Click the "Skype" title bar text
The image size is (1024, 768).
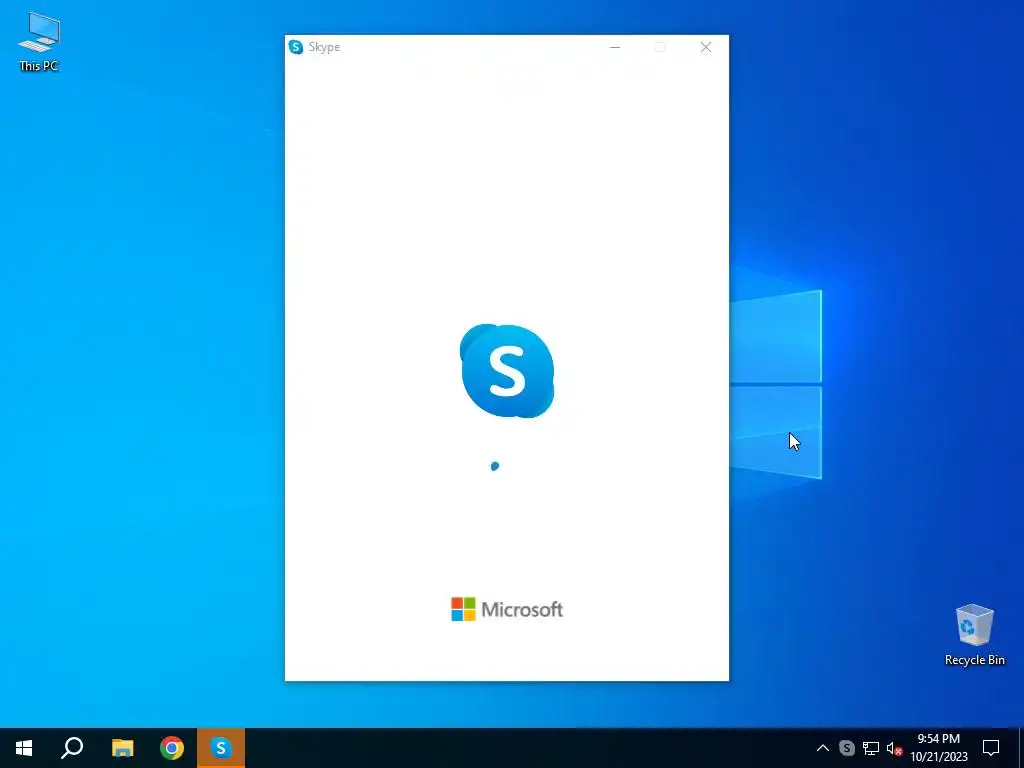click(325, 47)
